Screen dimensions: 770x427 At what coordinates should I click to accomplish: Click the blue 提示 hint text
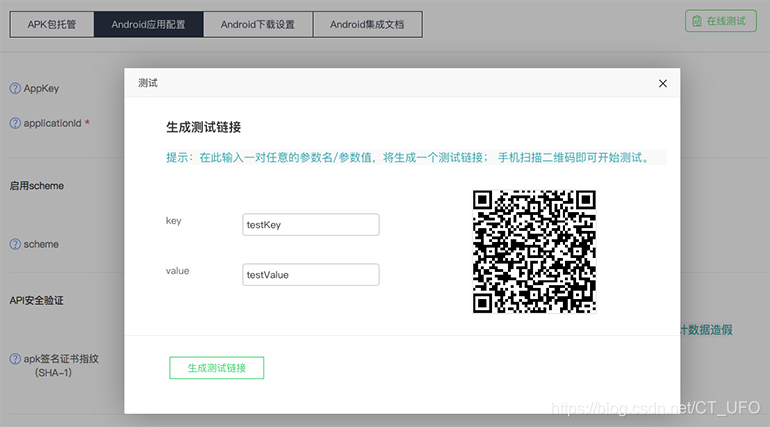coord(409,158)
